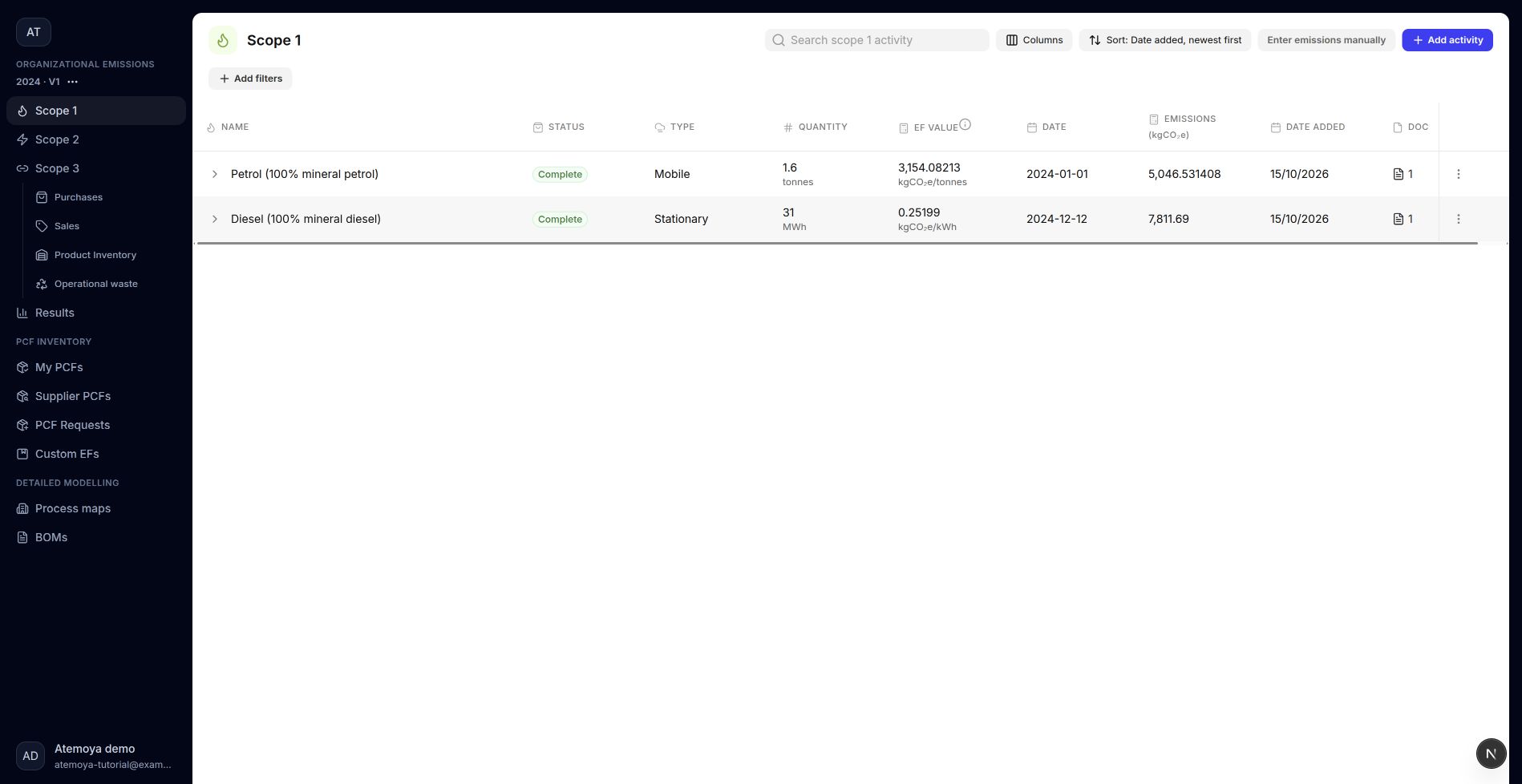1522x784 pixels.
Task: Go to Scope 2 in sidebar
Action: (96, 139)
